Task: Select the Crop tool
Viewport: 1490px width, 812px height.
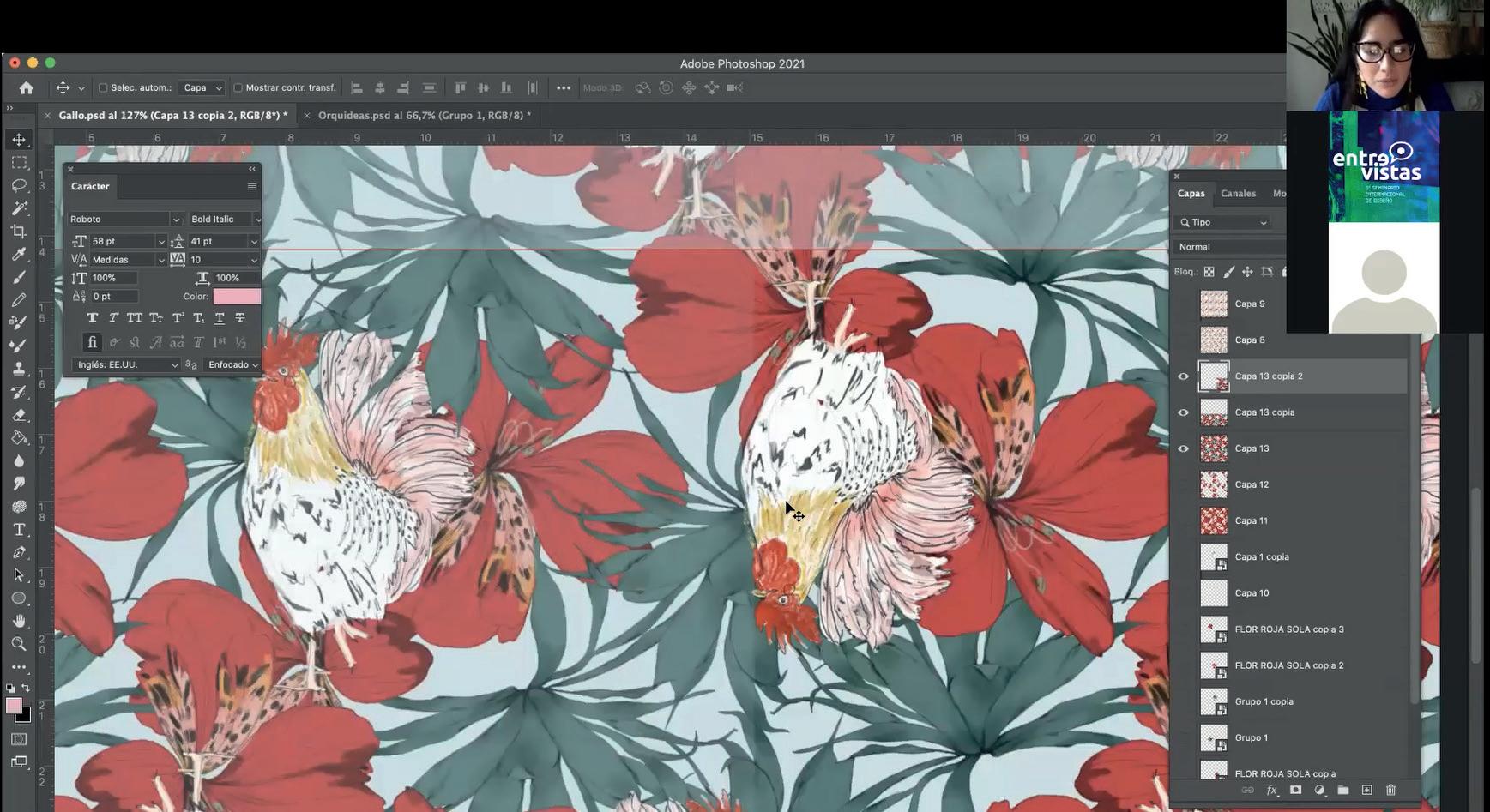Action: coord(19,232)
